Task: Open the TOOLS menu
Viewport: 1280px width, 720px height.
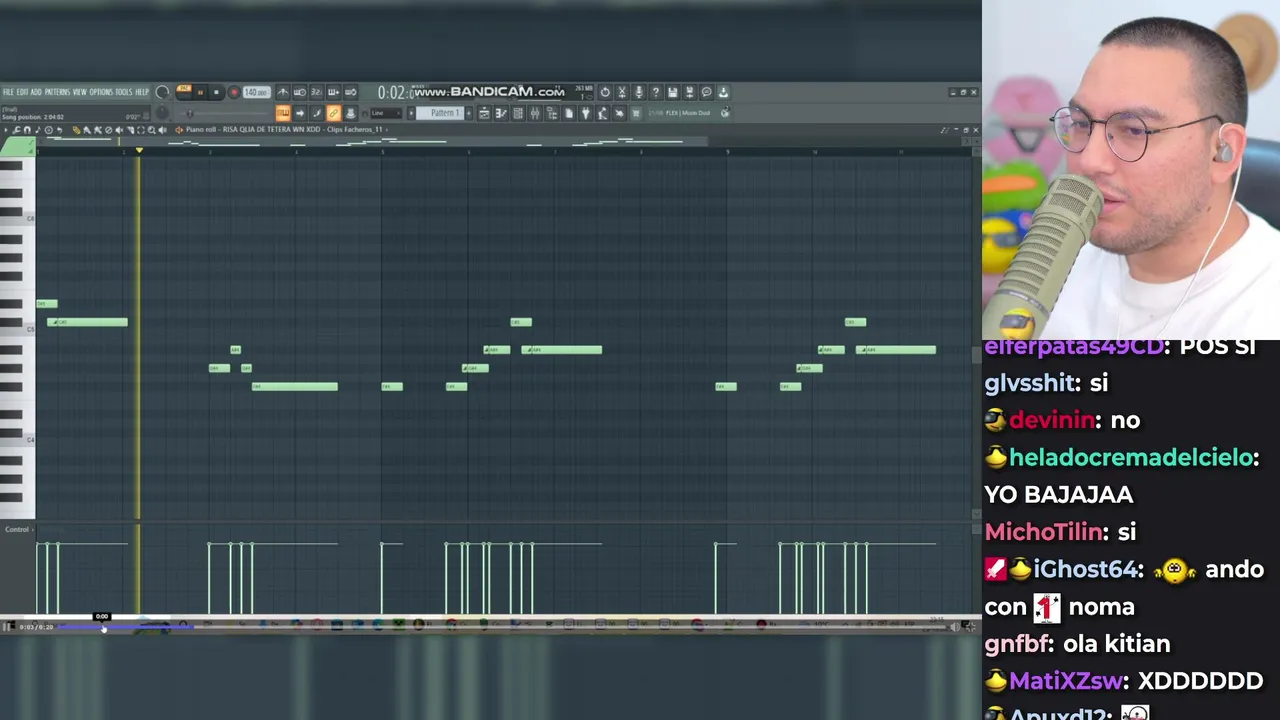Action: 124,92
